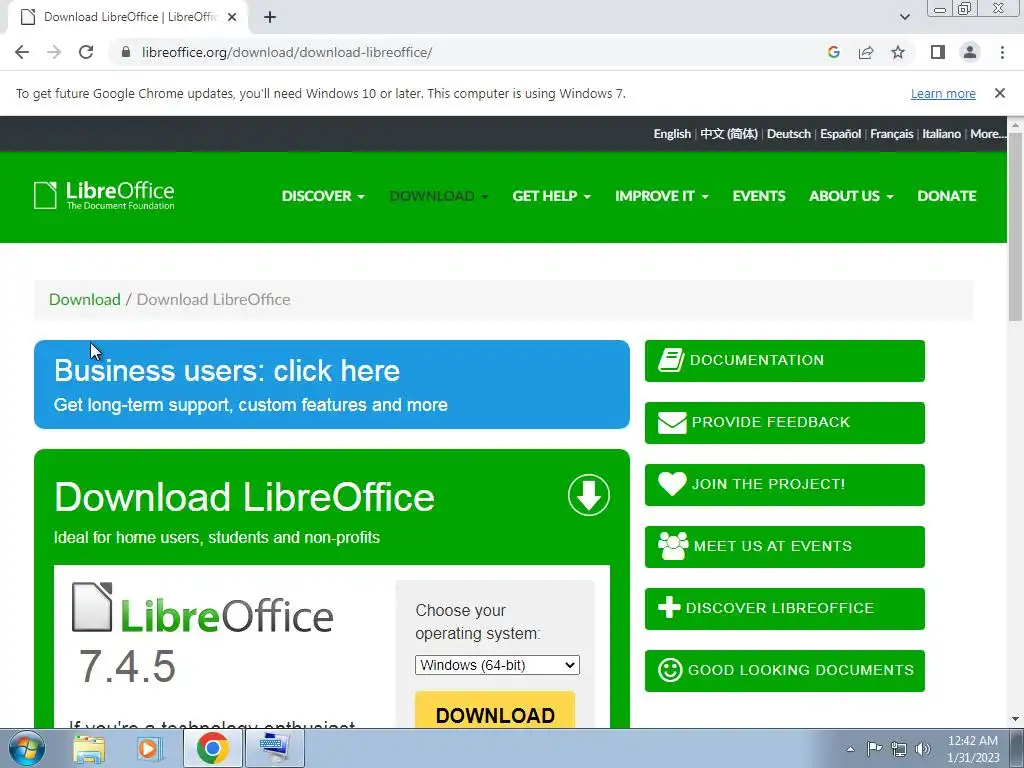Viewport: 1024px width, 768px height.
Task: Open Windows Explorer from taskbar
Action: 89,748
